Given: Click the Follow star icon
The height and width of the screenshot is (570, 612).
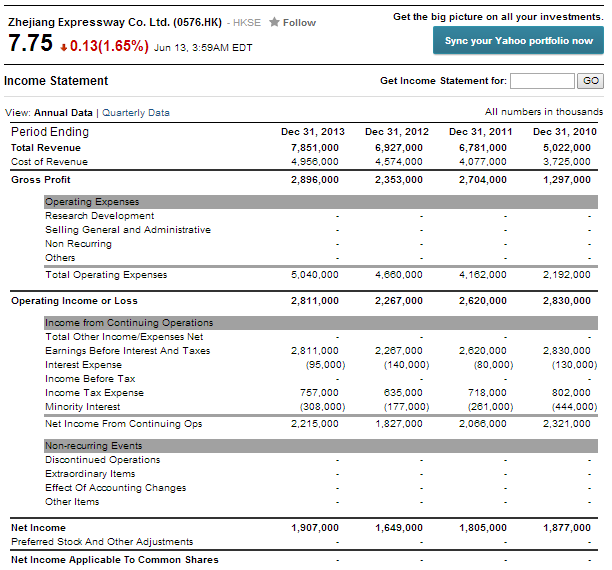Looking at the screenshot, I should tap(274, 22).
